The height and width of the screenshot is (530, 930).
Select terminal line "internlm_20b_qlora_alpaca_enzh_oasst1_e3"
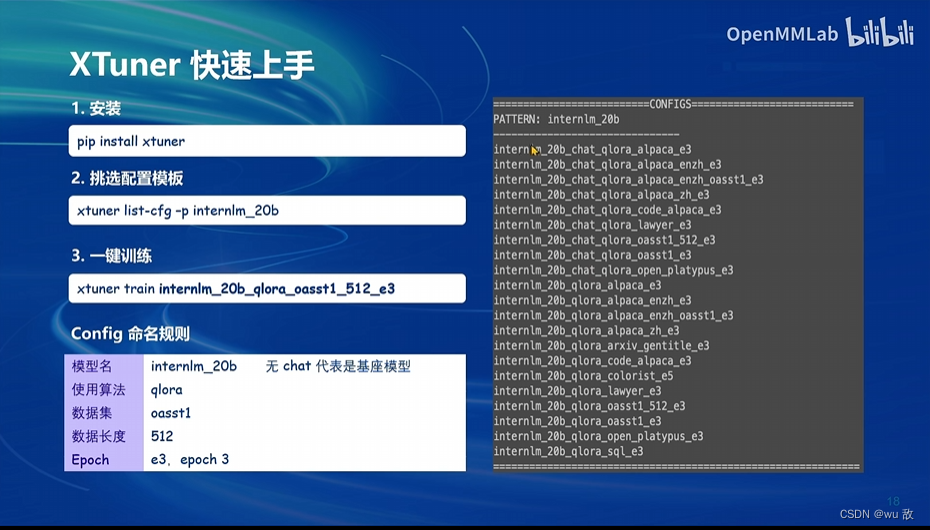point(613,315)
